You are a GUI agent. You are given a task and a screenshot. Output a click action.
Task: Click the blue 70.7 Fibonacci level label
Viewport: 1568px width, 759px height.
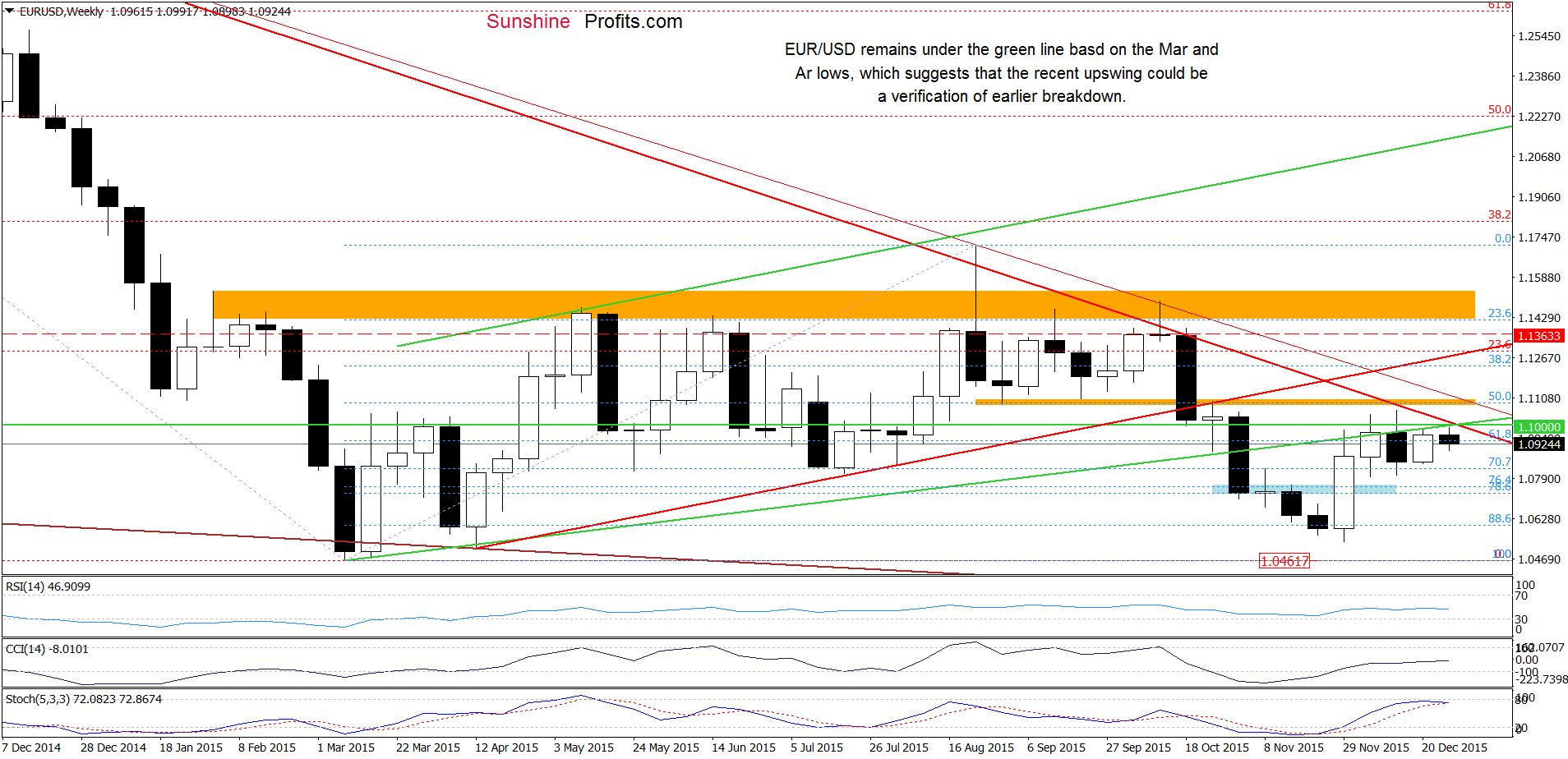click(1500, 462)
